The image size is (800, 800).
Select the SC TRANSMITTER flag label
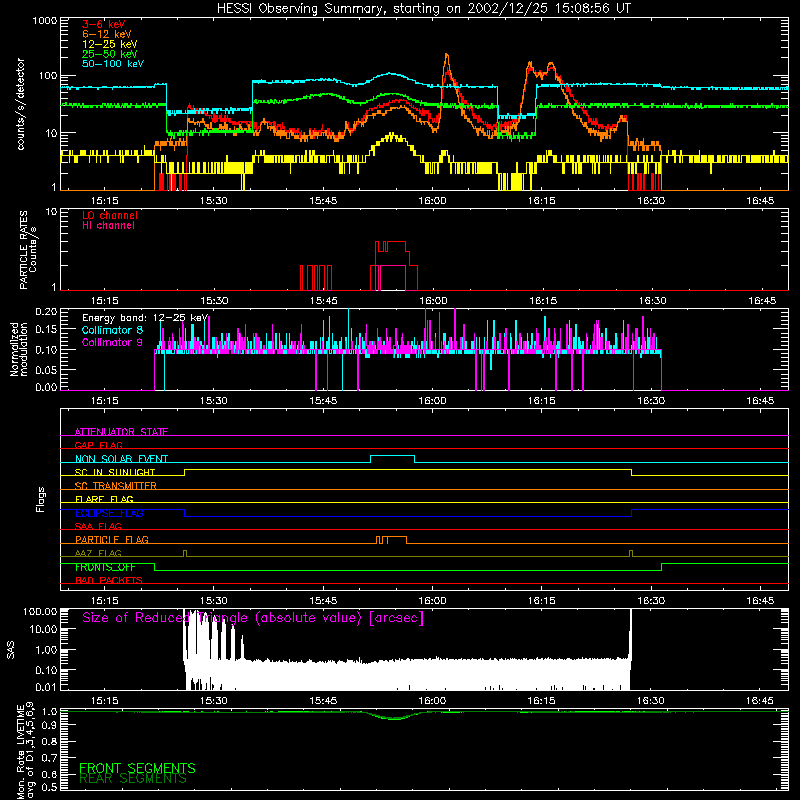coord(116,485)
